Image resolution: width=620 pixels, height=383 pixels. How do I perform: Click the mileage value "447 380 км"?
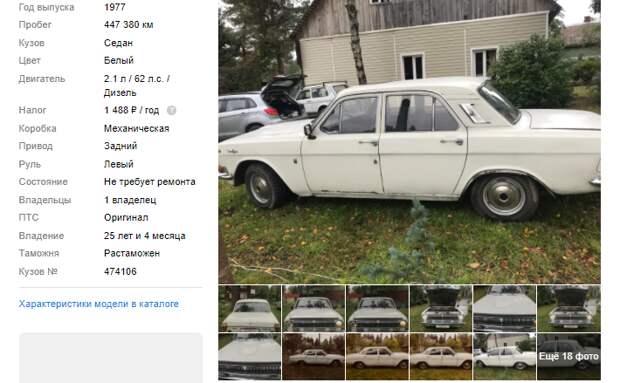tap(129, 25)
